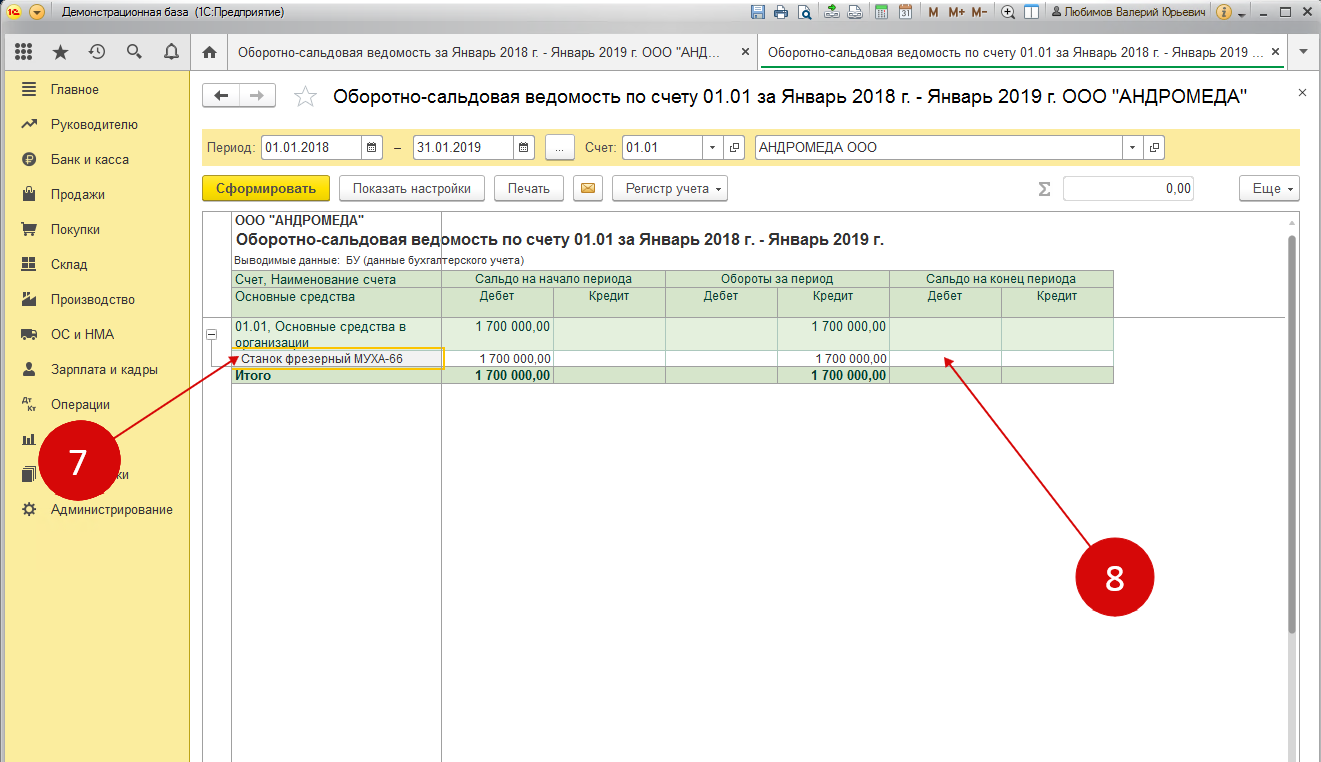Click the forward arrow navigation button
1321x762 pixels.
pos(257,95)
